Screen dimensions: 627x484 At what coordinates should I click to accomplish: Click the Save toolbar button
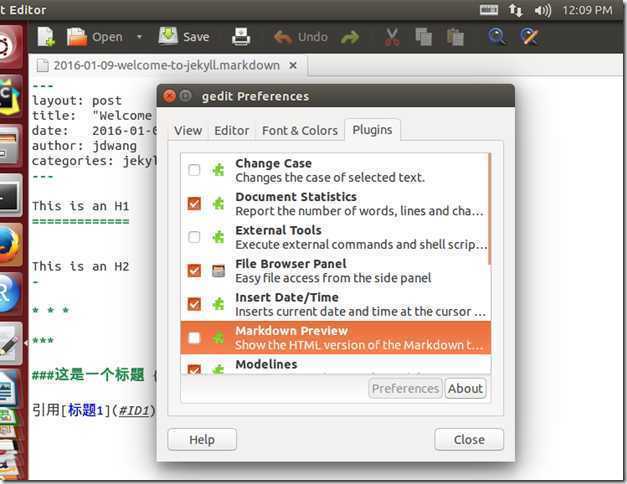coord(184,36)
